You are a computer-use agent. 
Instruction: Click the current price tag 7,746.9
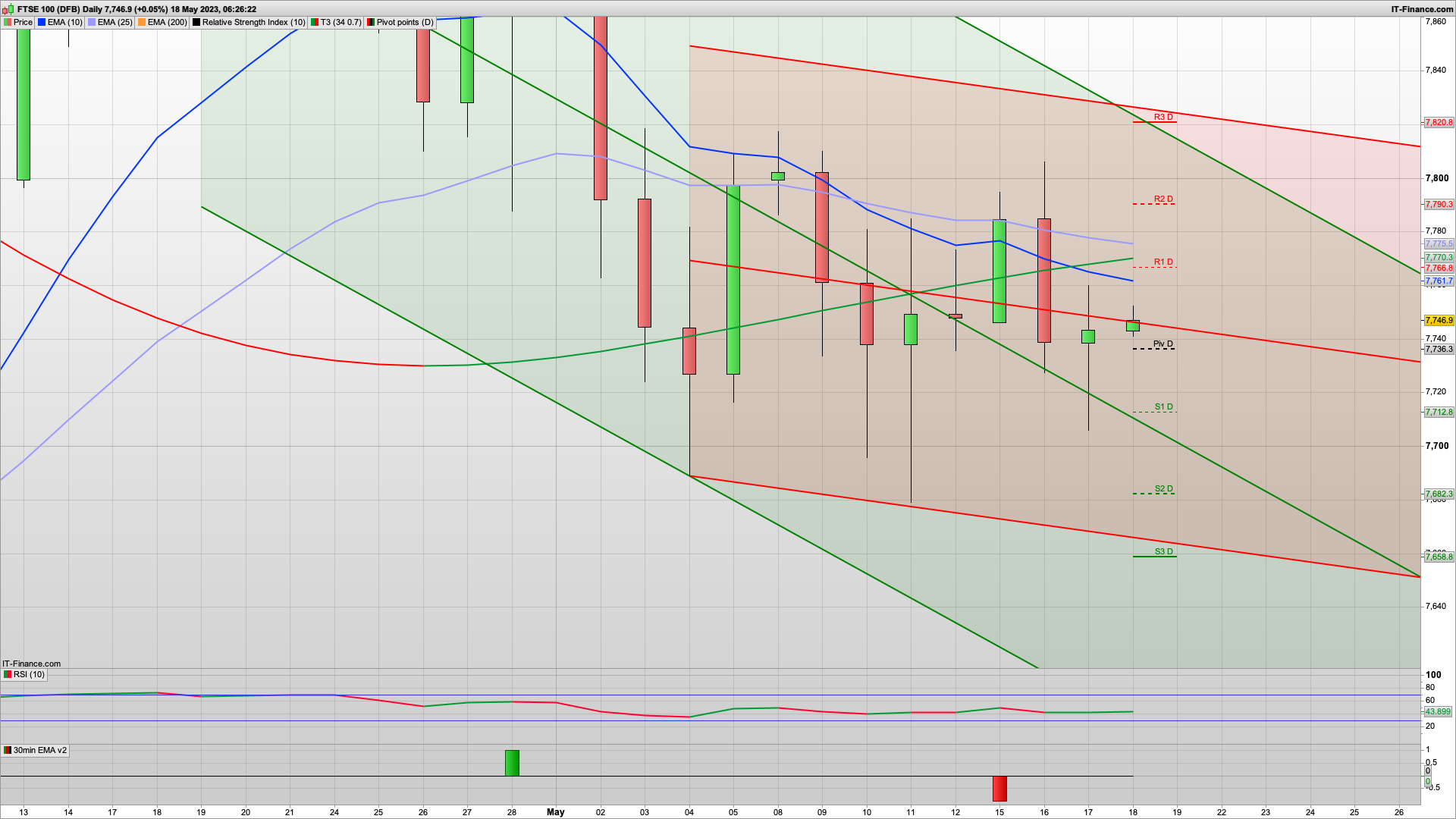(1439, 320)
